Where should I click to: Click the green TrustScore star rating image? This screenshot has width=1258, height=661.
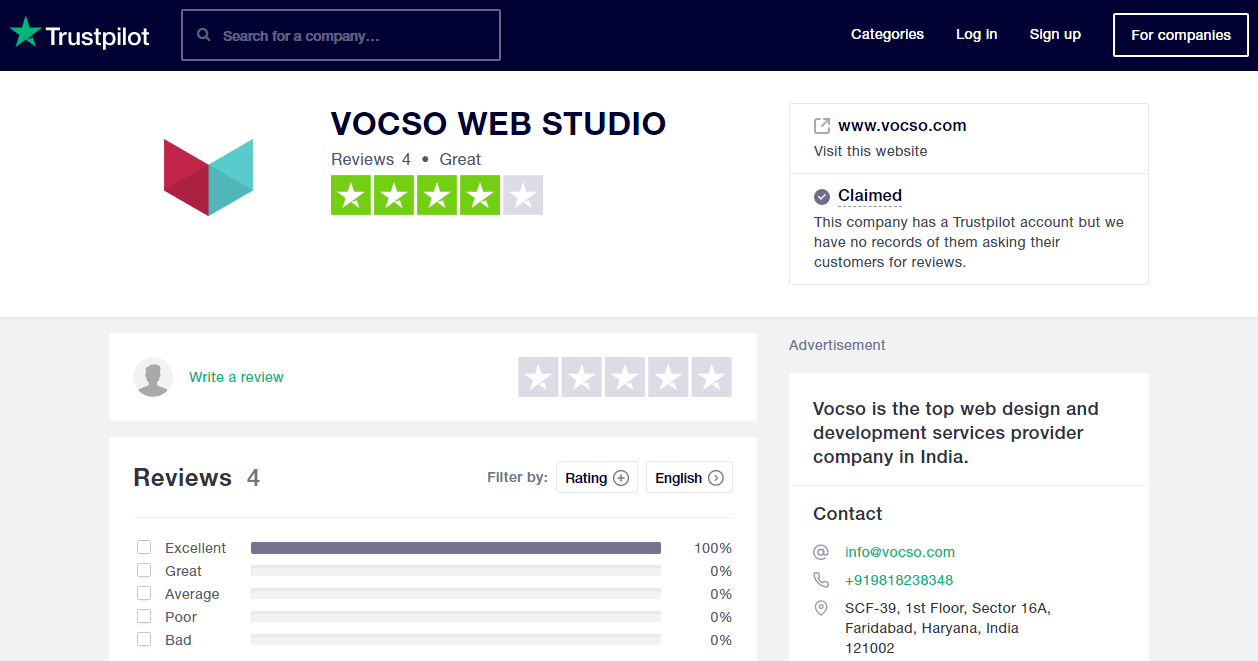tap(437, 195)
